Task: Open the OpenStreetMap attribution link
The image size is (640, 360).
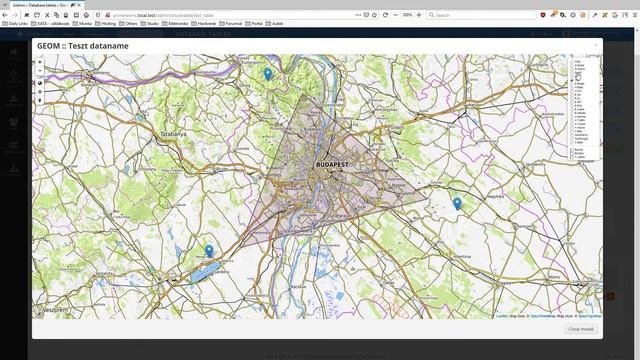Action: coord(542,316)
